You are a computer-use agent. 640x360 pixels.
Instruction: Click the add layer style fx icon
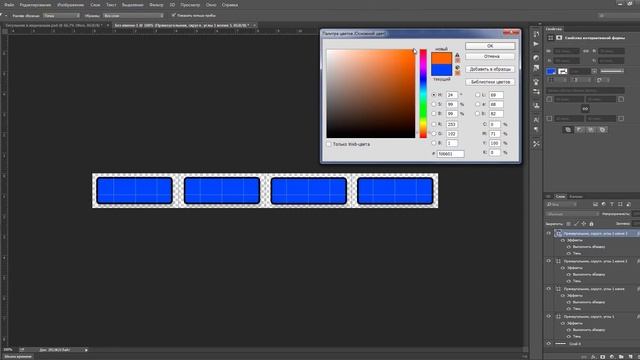(593, 357)
